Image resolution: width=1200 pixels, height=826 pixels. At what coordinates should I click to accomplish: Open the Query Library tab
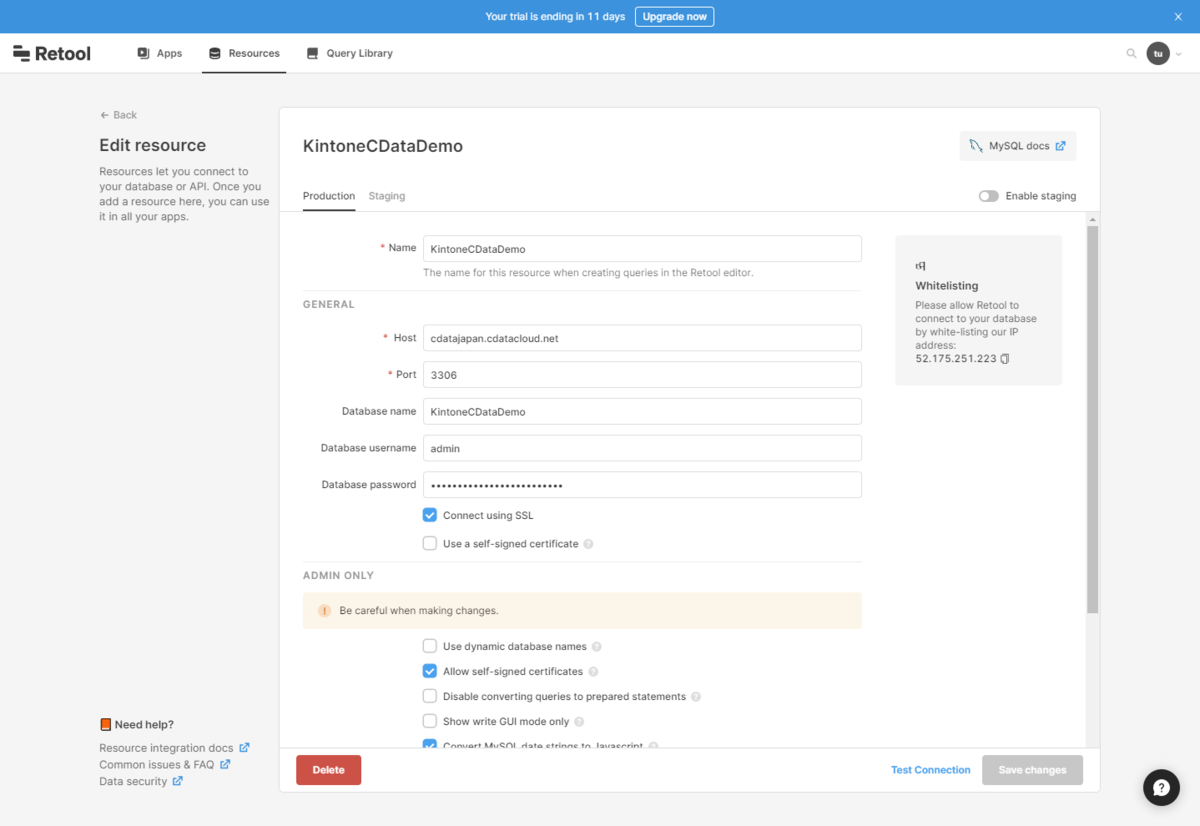pos(349,53)
